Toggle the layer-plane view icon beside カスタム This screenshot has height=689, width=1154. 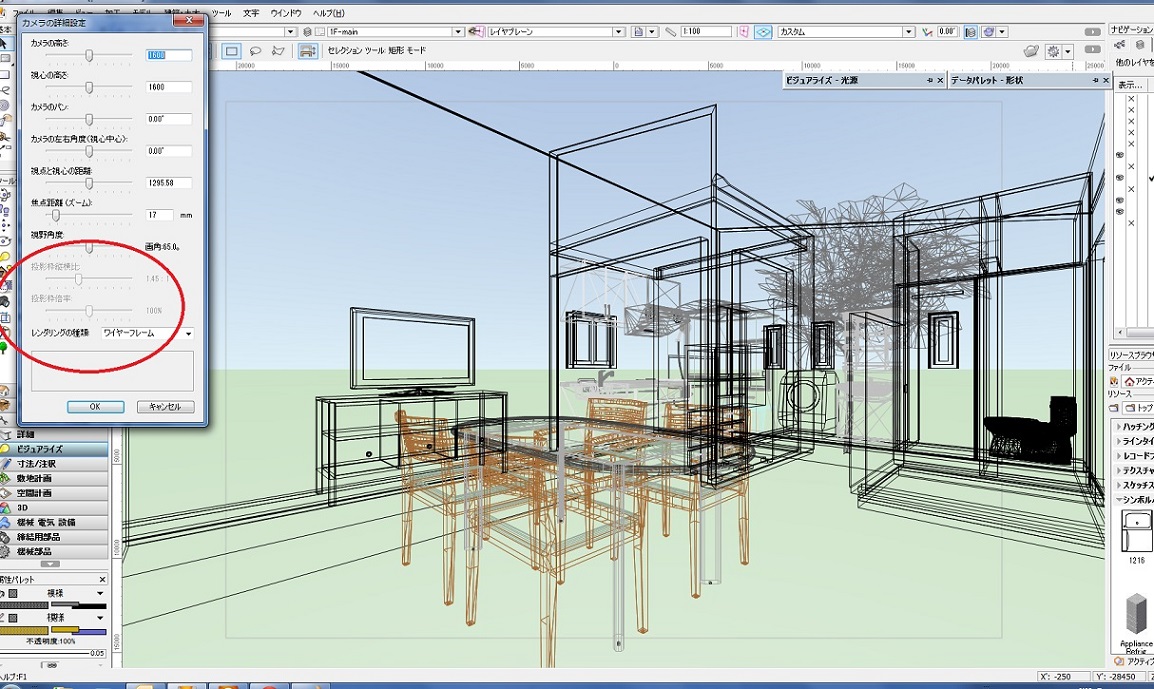[x=763, y=32]
